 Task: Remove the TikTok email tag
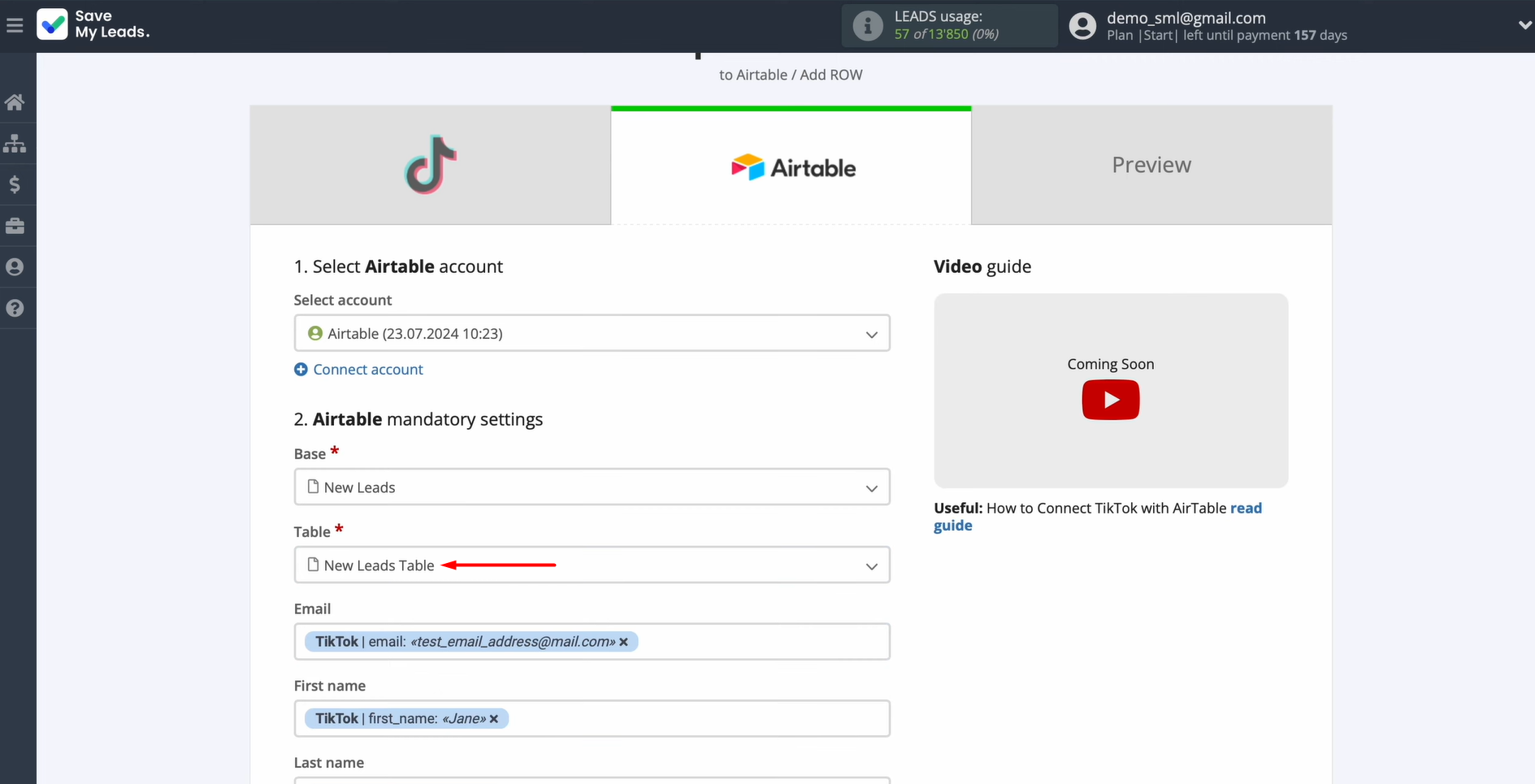tap(624, 642)
